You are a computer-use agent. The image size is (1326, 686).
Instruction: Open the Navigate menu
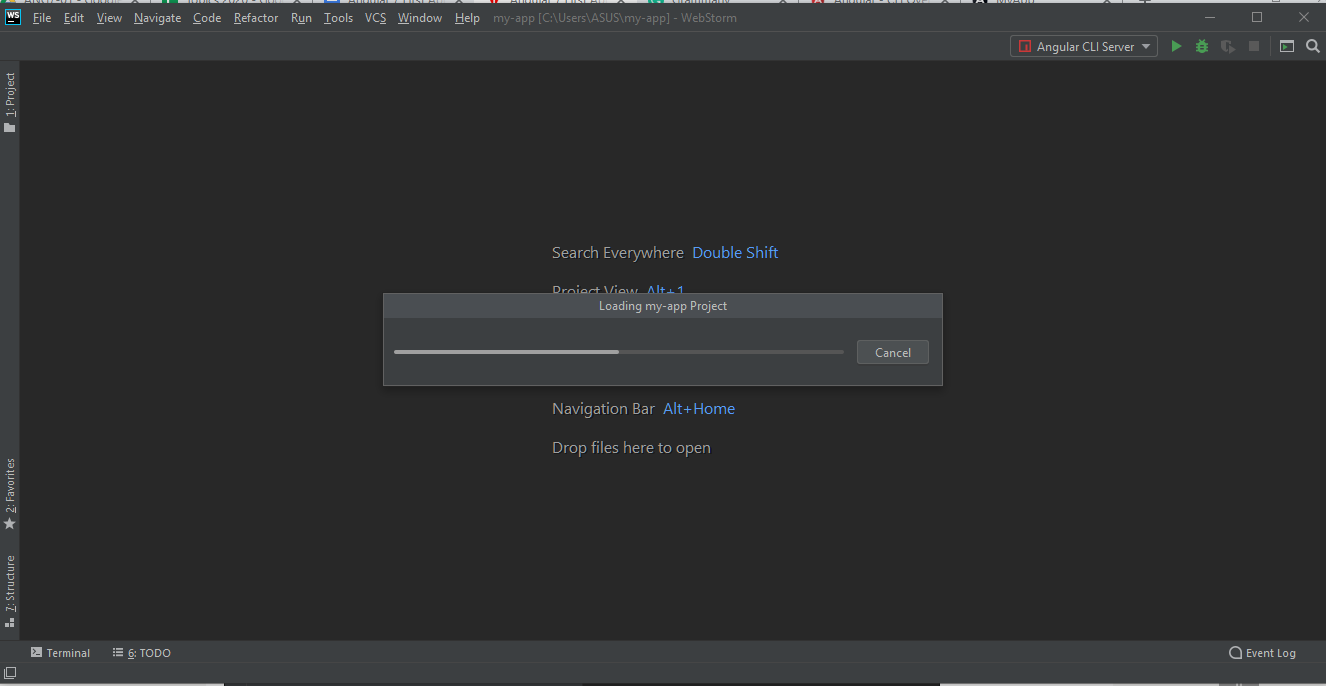[158, 18]
